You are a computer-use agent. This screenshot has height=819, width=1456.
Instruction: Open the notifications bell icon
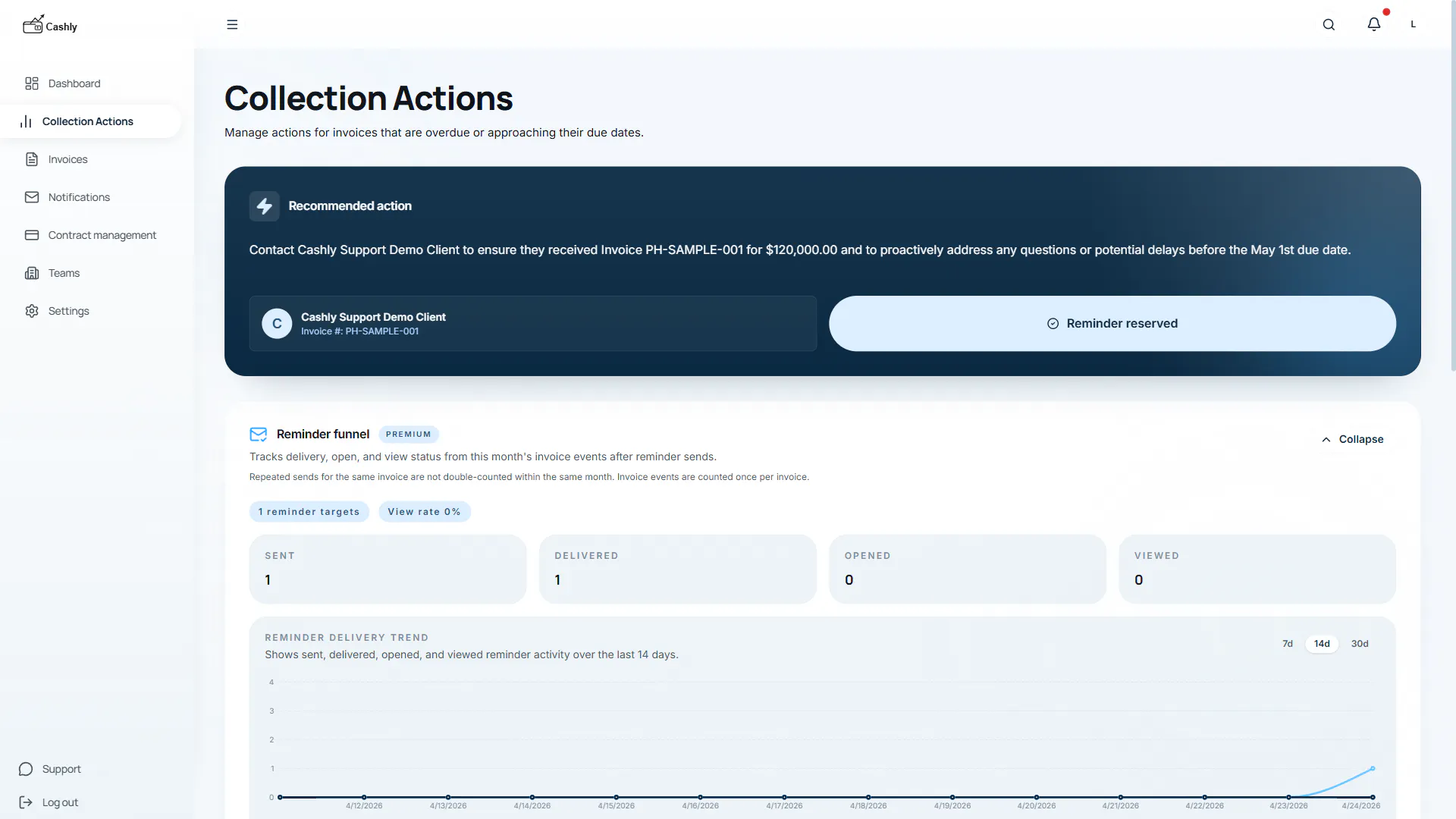point(1374,24)
